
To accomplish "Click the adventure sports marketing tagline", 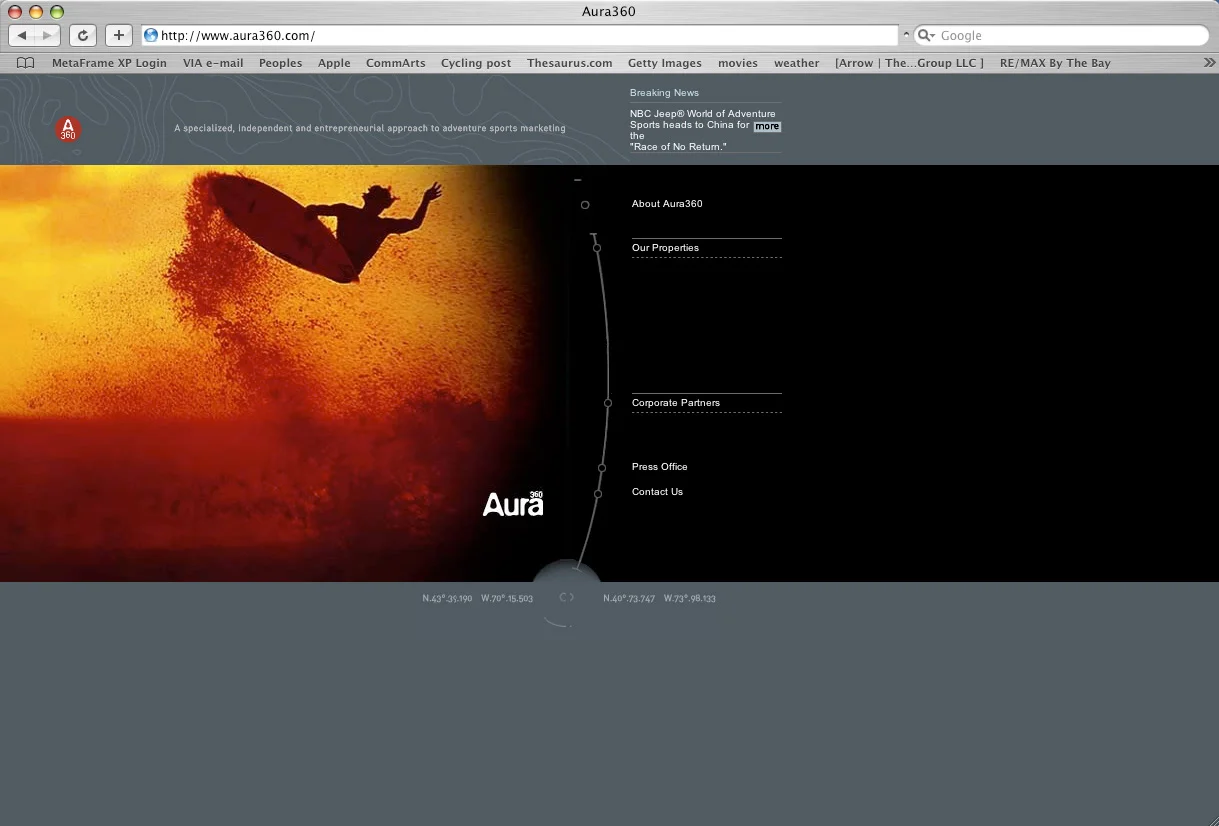I will coord(370,129).
